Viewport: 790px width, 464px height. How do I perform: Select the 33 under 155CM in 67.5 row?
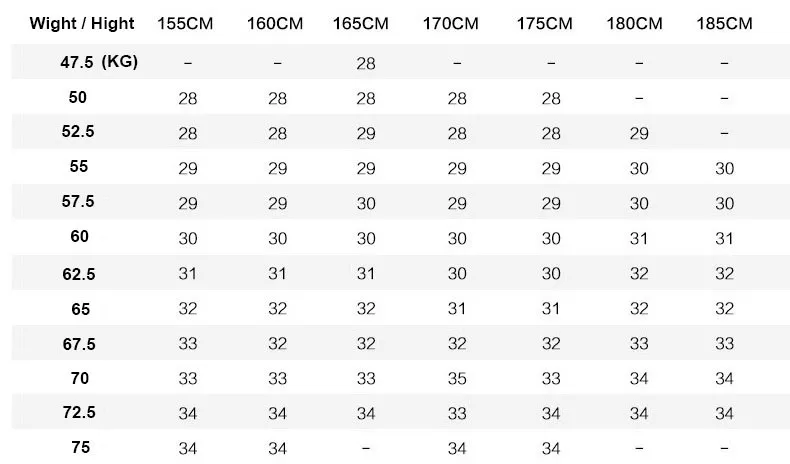[x=187, y=344]
